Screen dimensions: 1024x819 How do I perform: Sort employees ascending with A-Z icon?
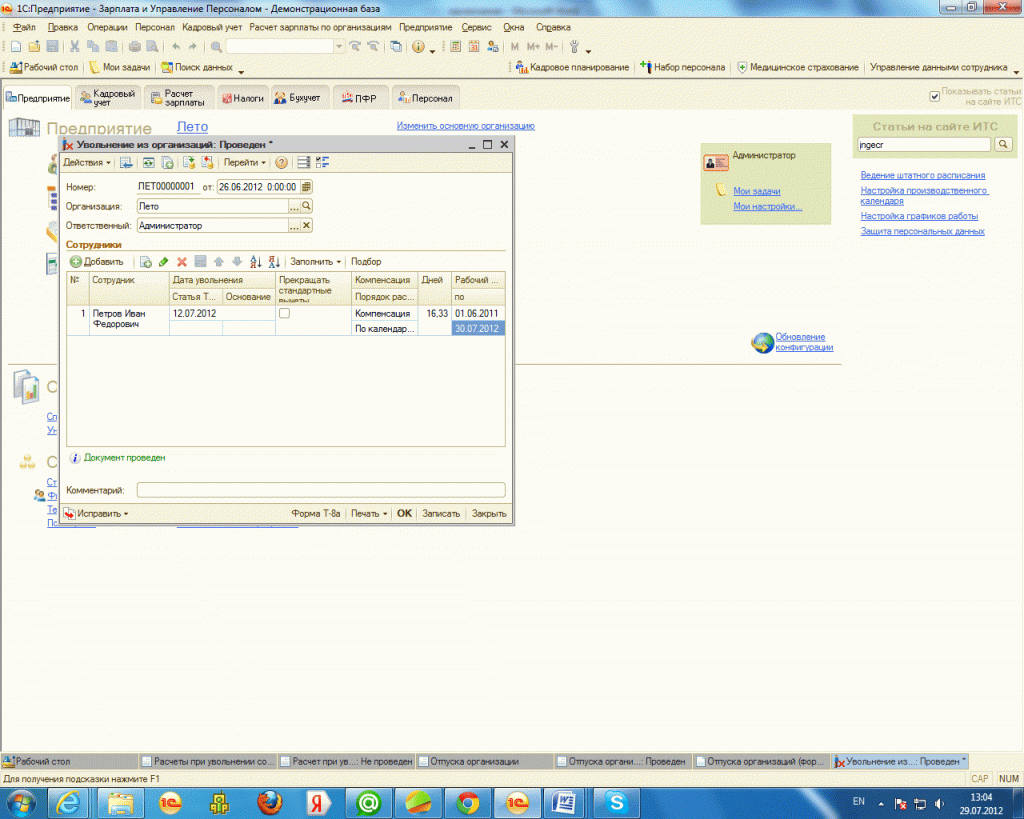pos(255,262)
